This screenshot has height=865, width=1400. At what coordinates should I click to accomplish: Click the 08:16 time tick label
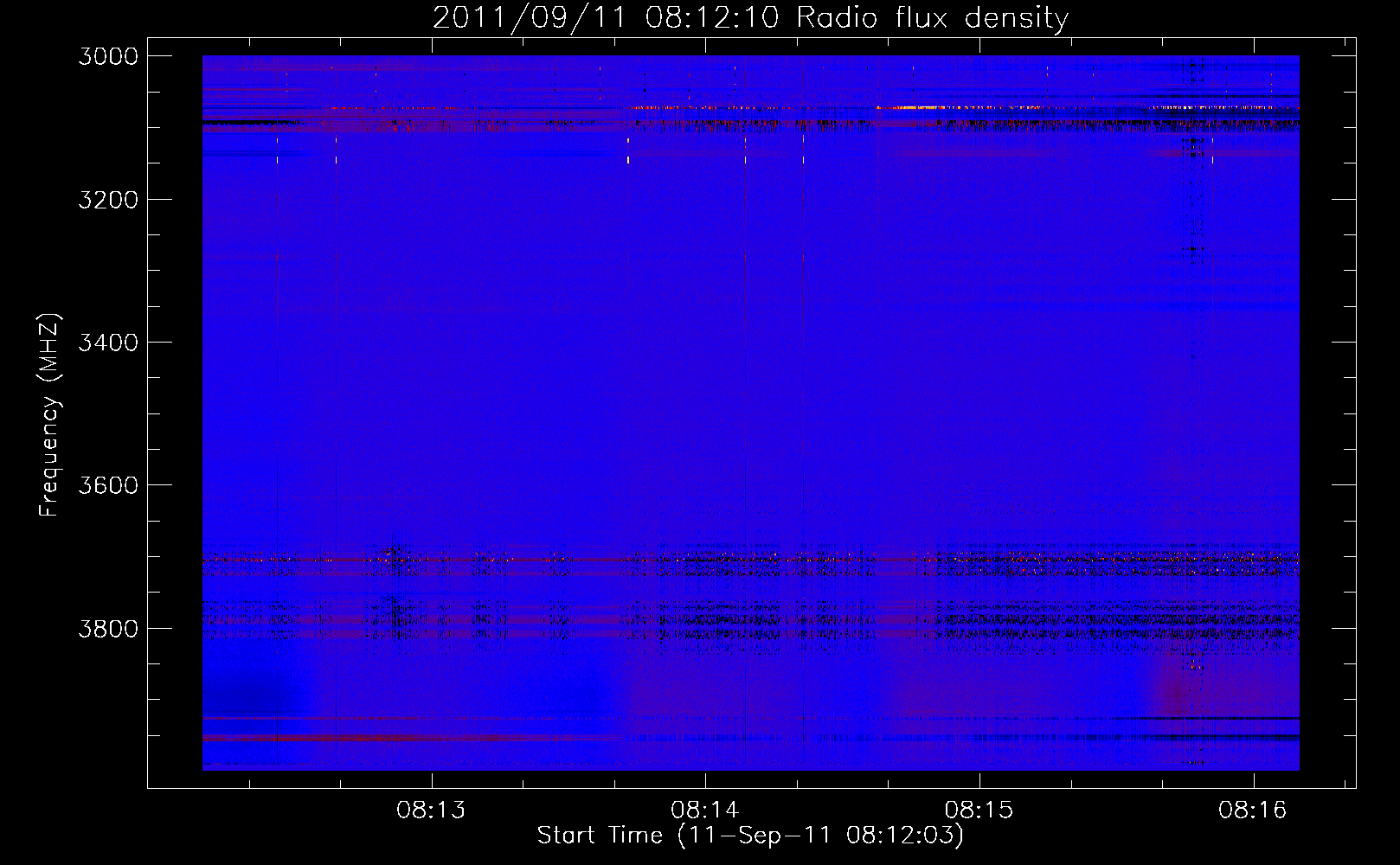click(x=1253, y=811)
